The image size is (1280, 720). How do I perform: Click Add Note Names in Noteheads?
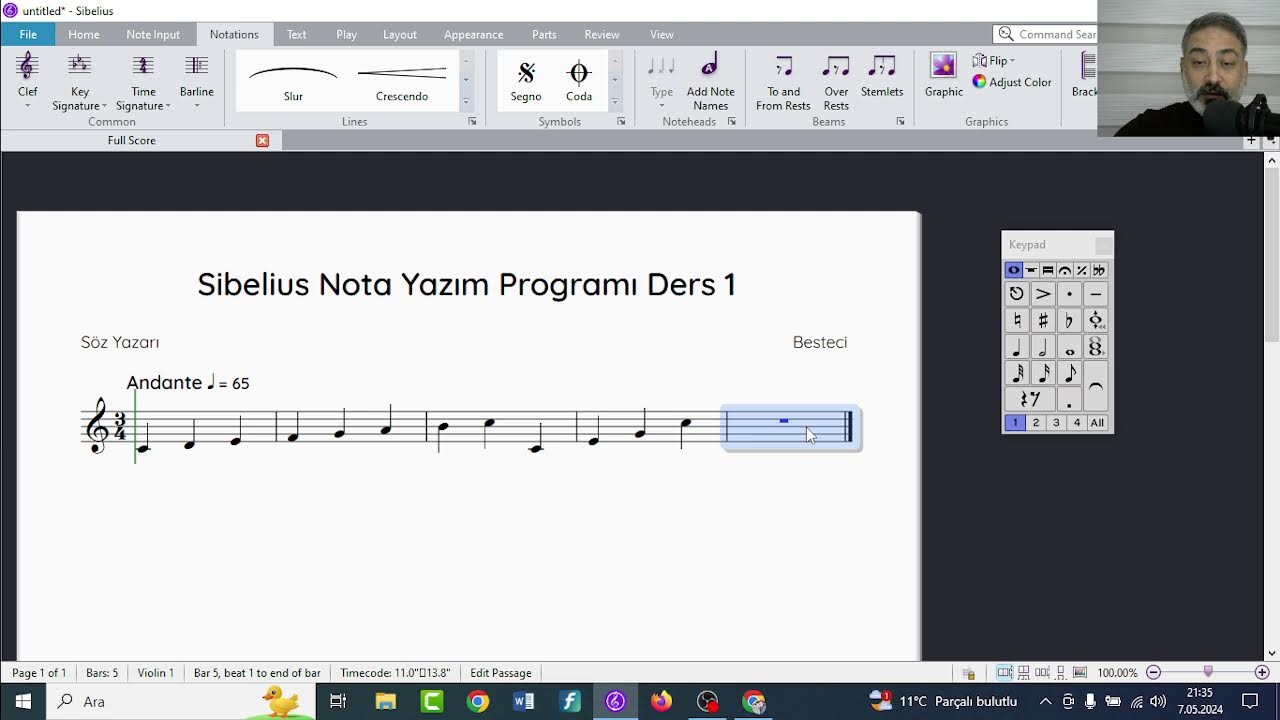tap(710, 81)
